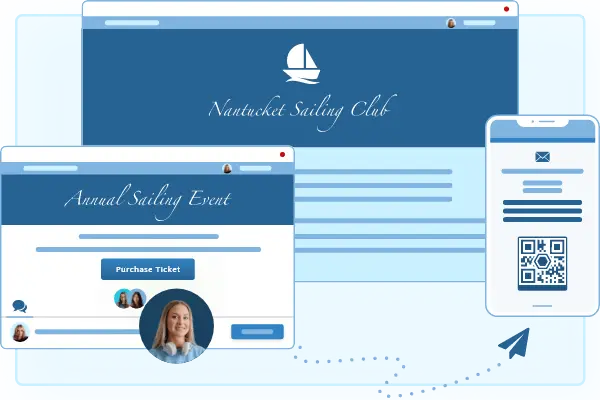Click the white sailboat logo
This screenshot has height=400, width=600.
(300, 64)
